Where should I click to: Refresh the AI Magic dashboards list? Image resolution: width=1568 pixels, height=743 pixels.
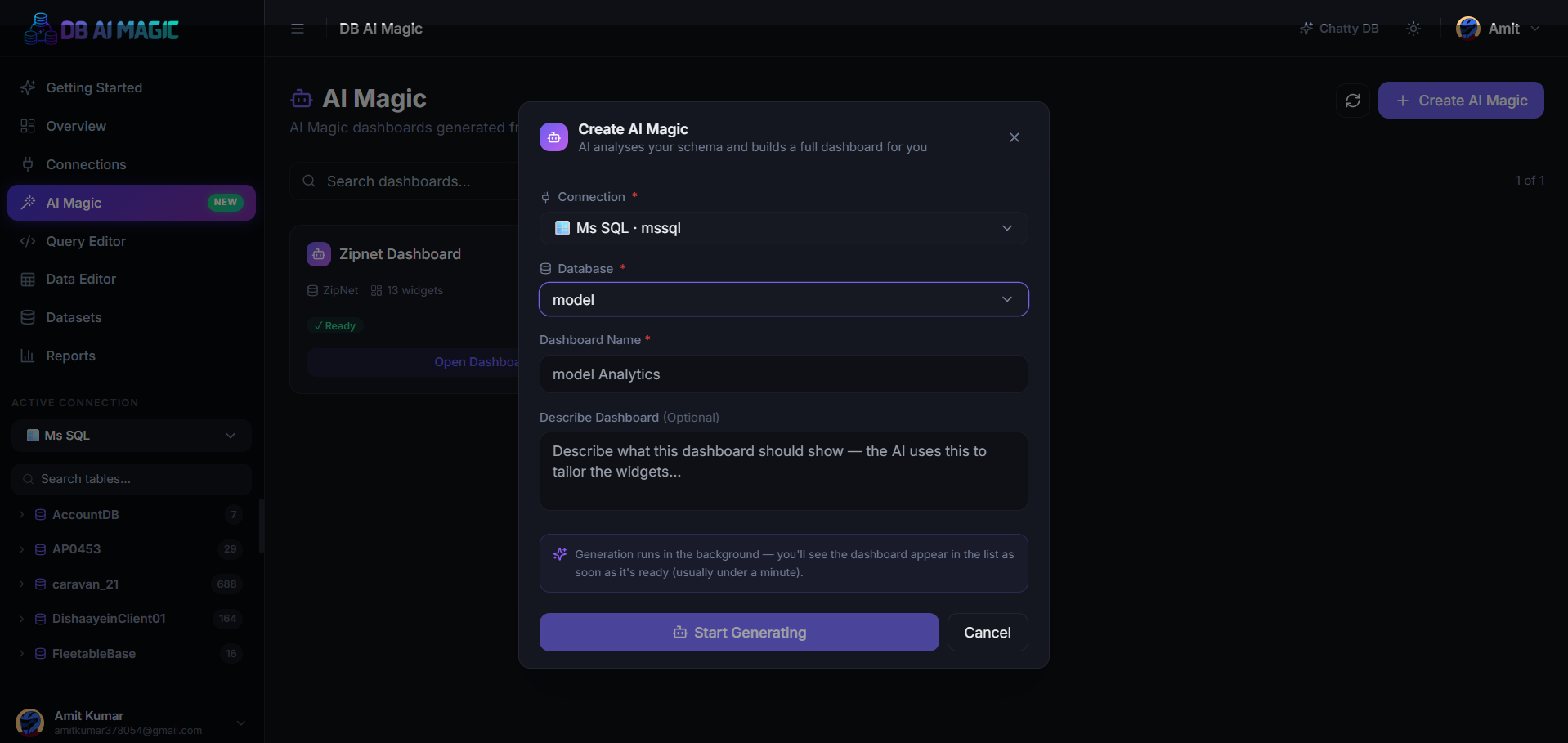point(1353,101)
